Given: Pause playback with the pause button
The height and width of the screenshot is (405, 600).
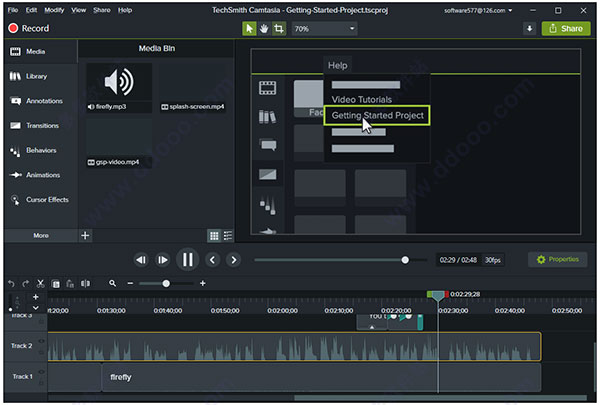Looking at the screenshot, I should pyautogui.click(x=188, y=260).
